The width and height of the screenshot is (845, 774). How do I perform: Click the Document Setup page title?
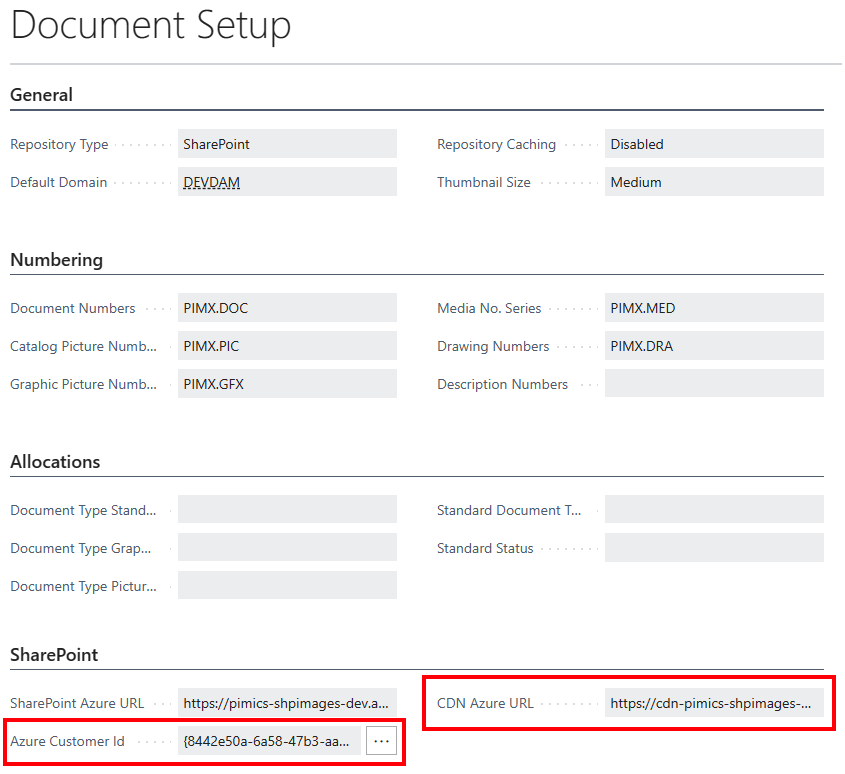point(151,25)
